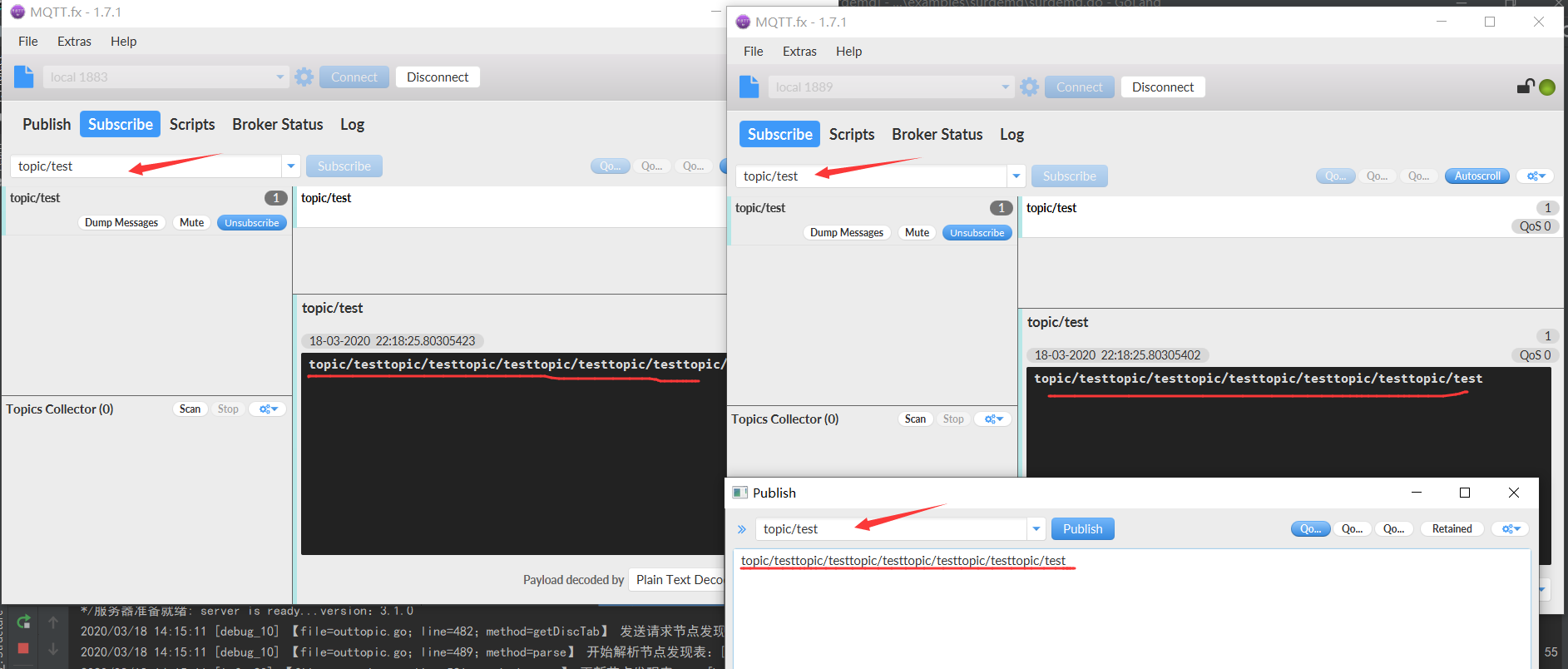Screen dimensions: 1568x669
Task: Click the double-chevron icon in the Publish window
Action: click(742, 529)
